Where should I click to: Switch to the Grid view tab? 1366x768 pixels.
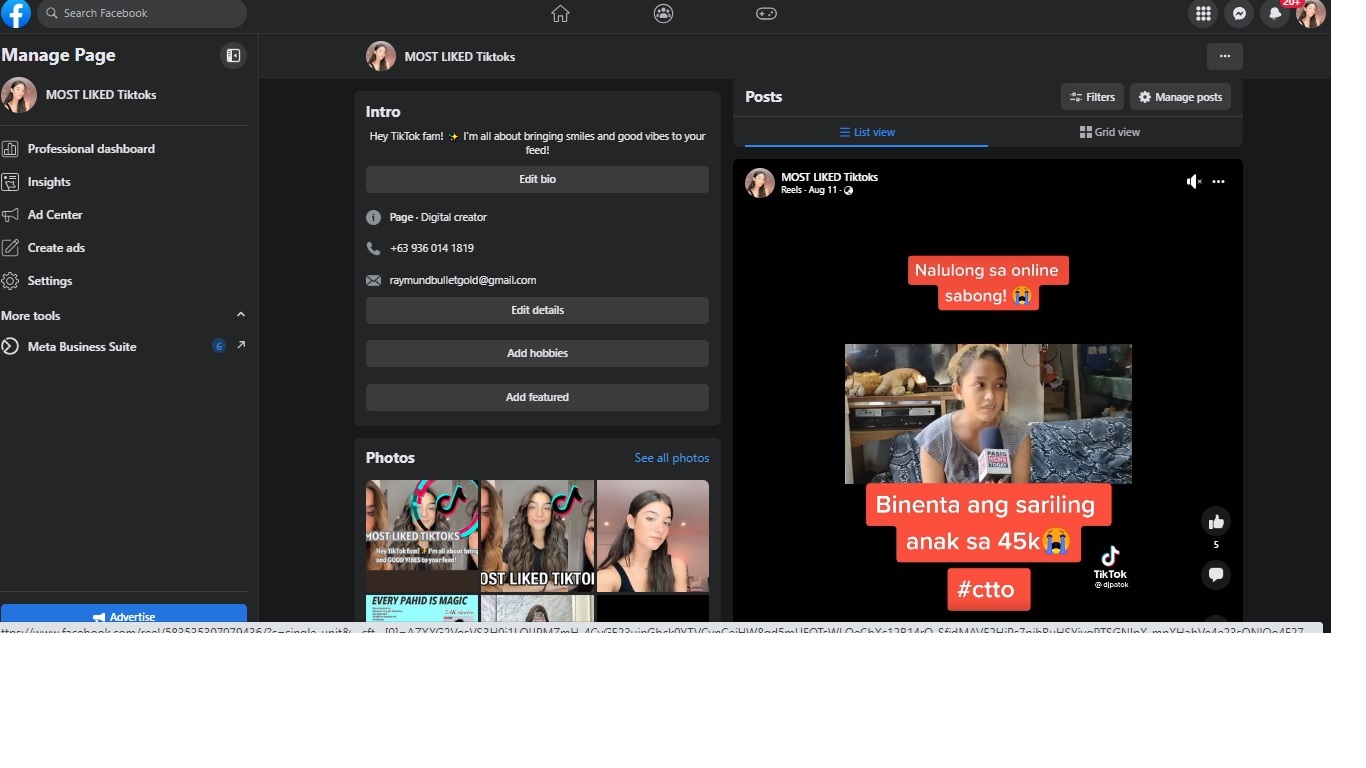(1110, 132)
